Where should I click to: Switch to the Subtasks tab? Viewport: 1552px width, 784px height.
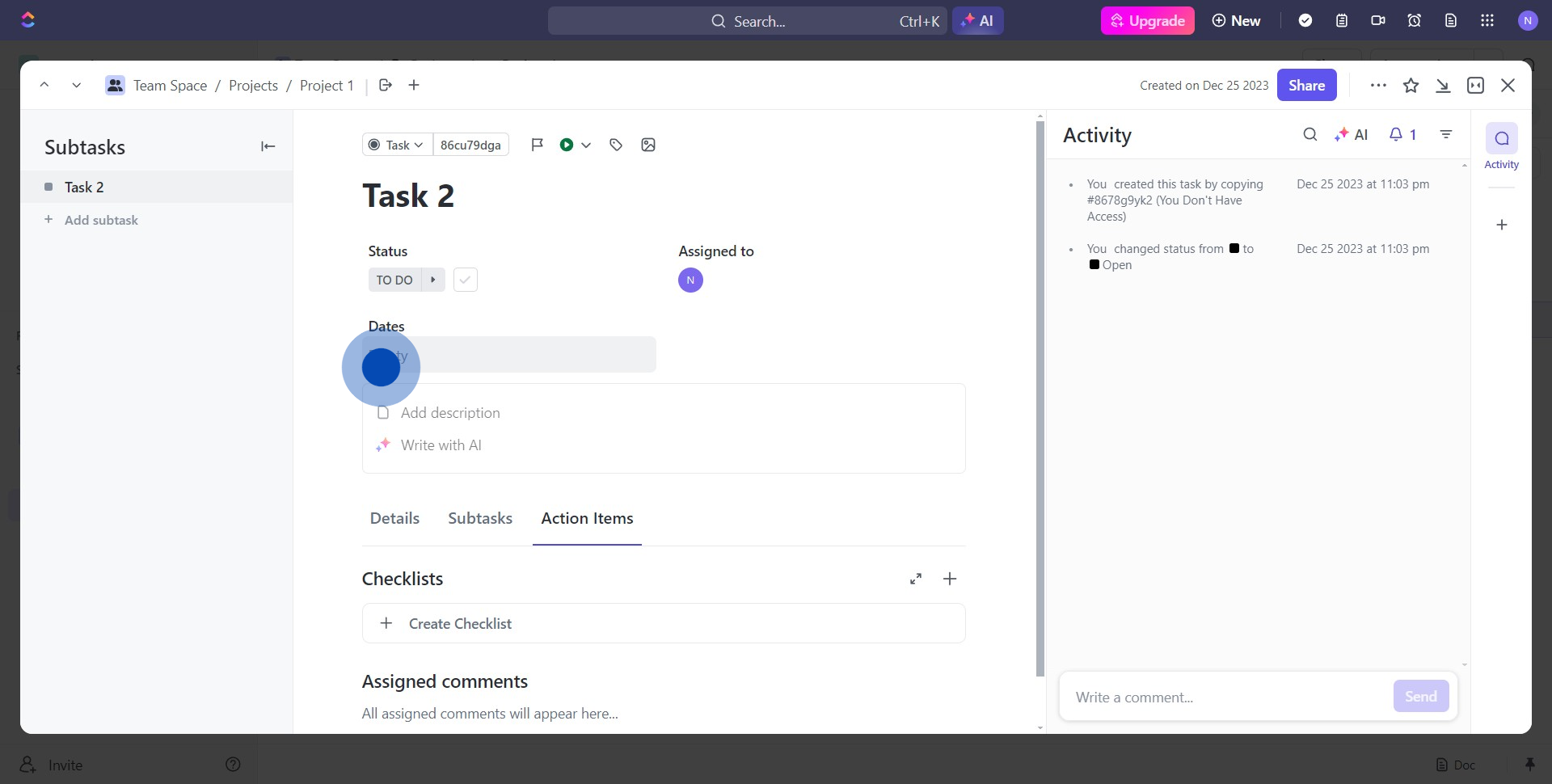coord(480,518)
